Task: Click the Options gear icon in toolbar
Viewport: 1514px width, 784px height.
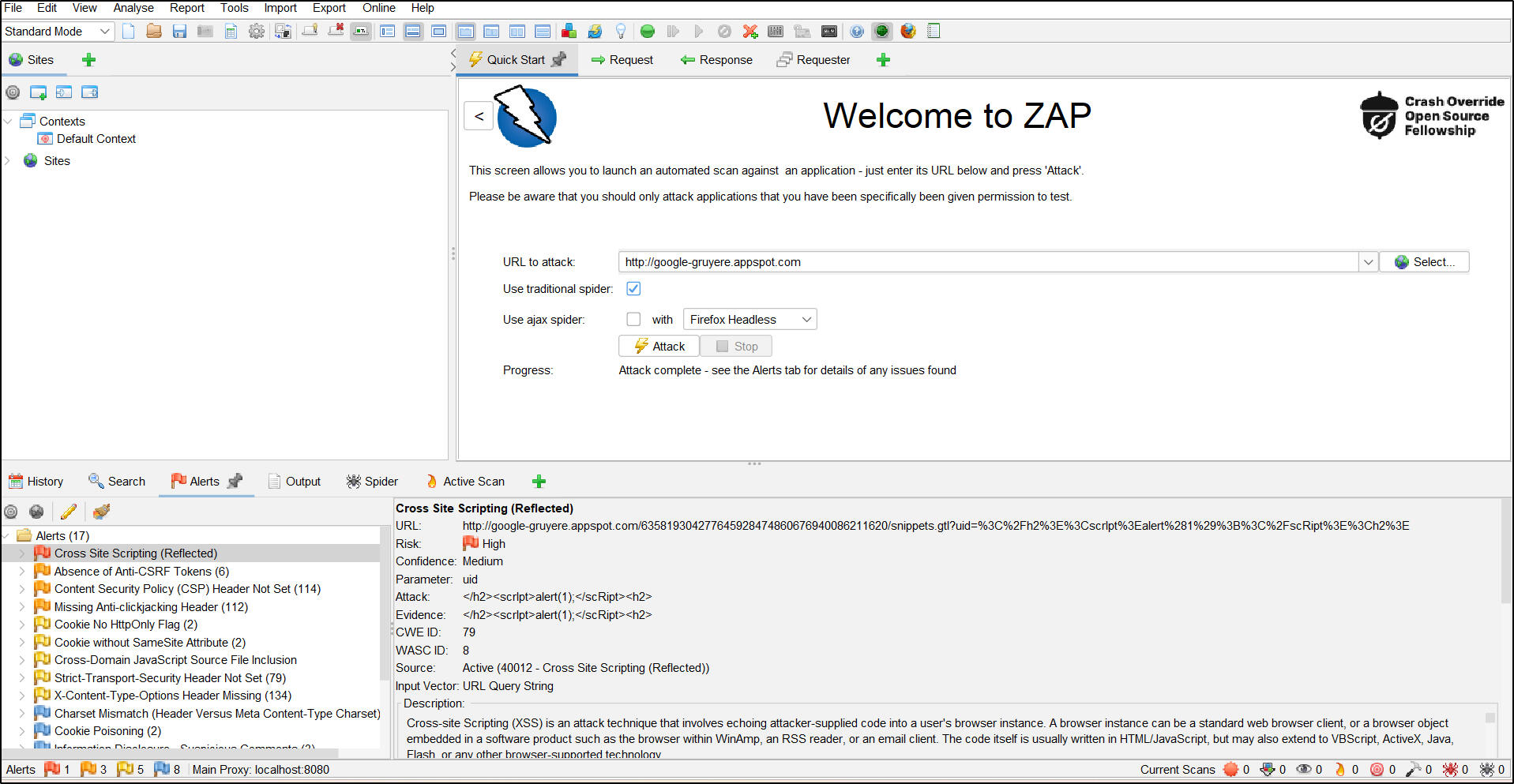Action: [256, 32]
